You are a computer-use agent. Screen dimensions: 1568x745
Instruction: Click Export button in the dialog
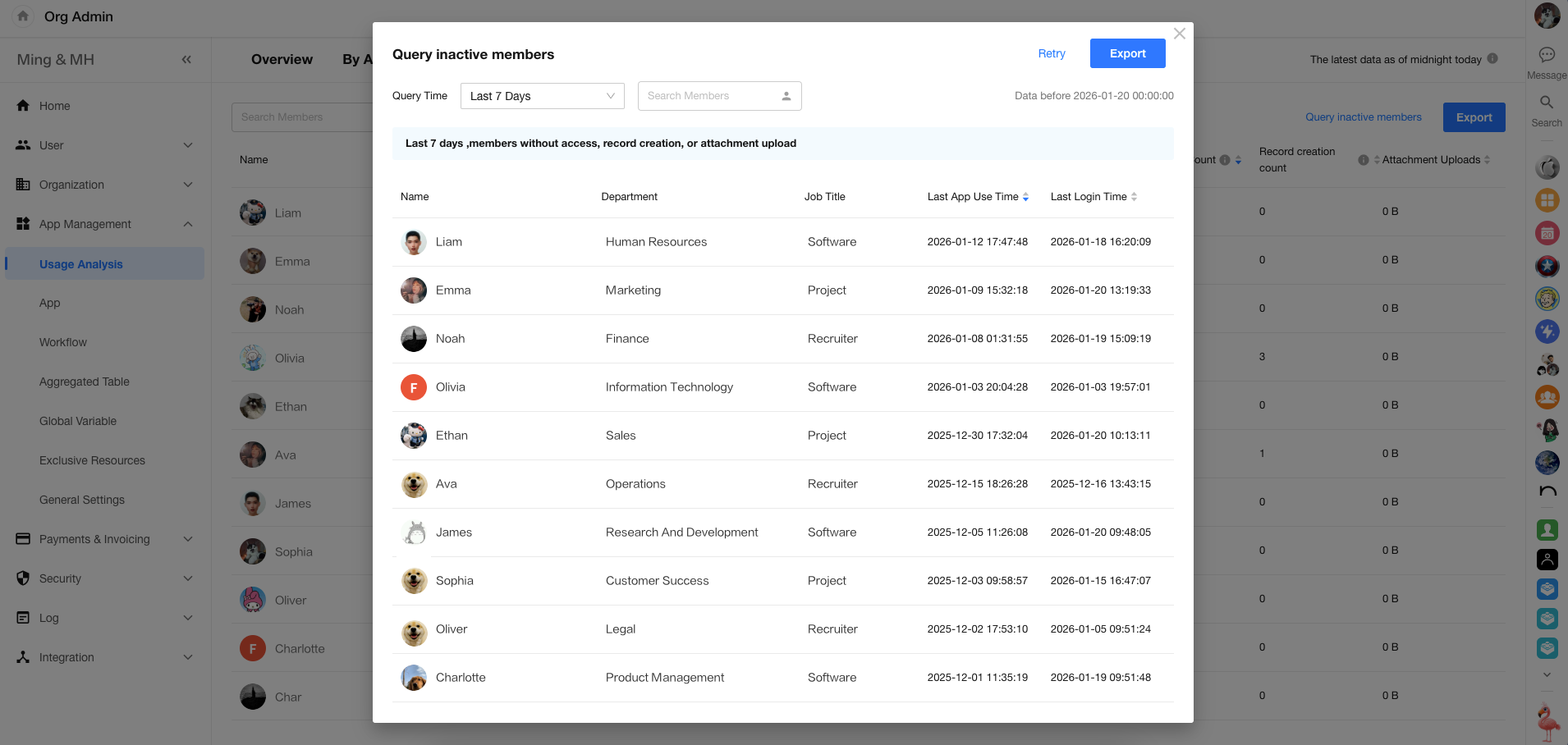pyautogui.click(x=1127, y=53)
